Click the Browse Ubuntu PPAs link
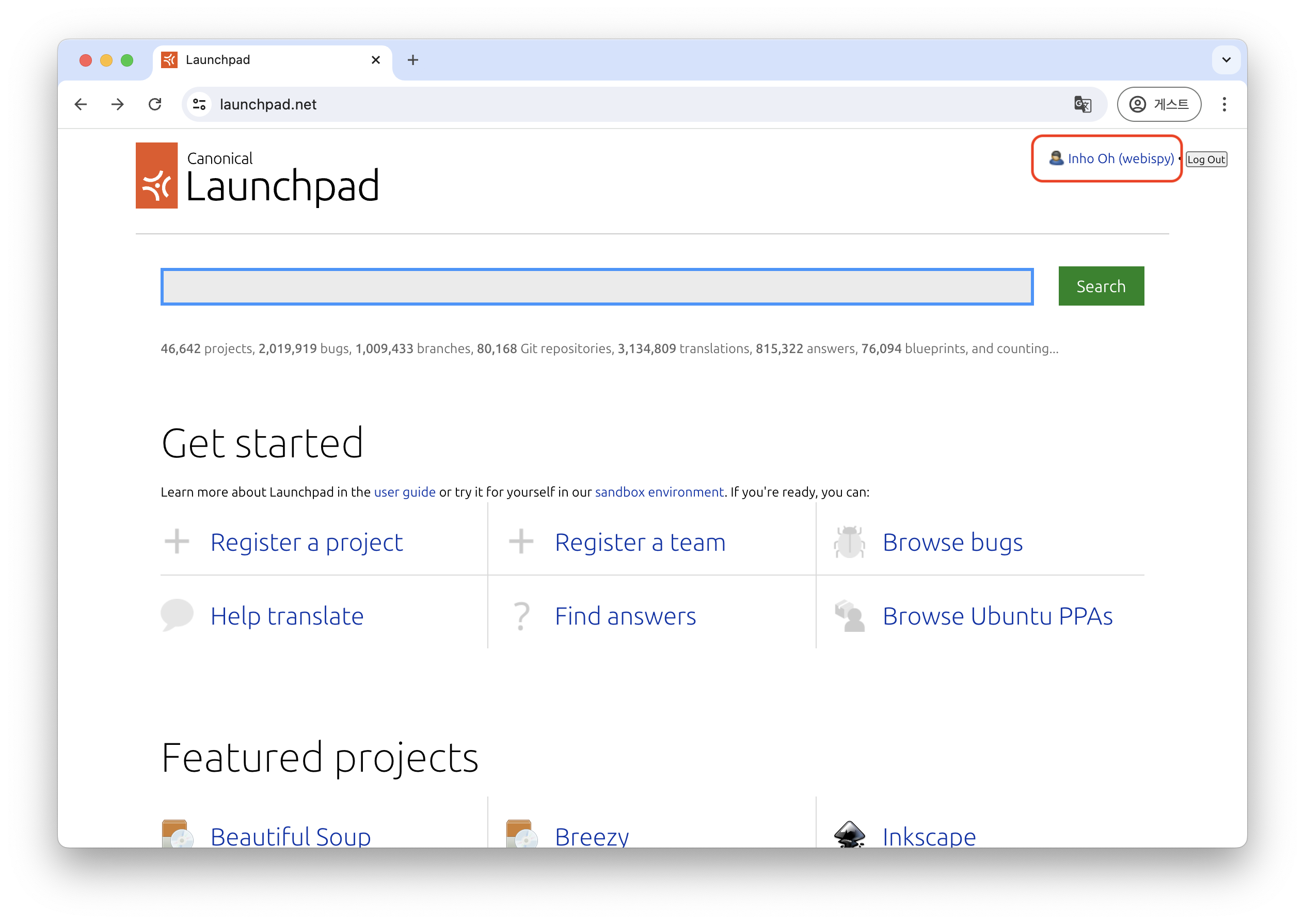The height and width of the screenshot is (924, 1305). pos(997,616)
